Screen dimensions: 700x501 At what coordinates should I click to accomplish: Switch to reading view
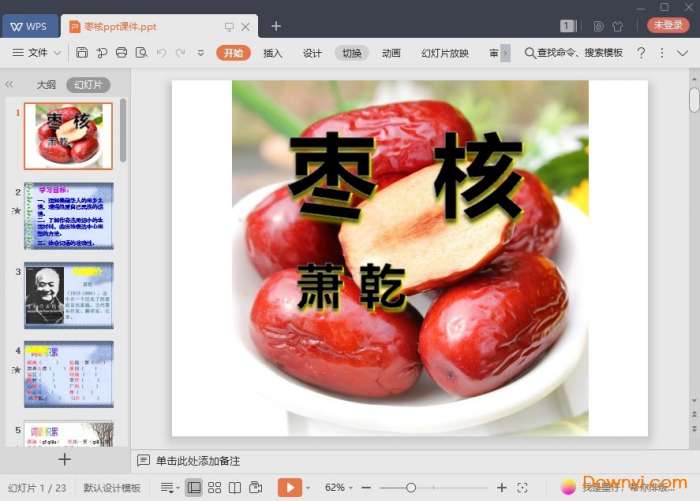point(235,488)
